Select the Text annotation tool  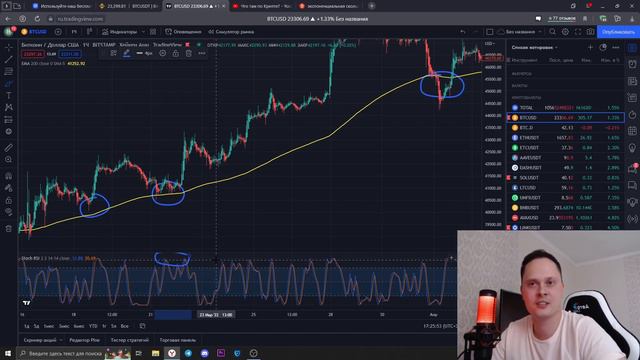click(9, 96)
